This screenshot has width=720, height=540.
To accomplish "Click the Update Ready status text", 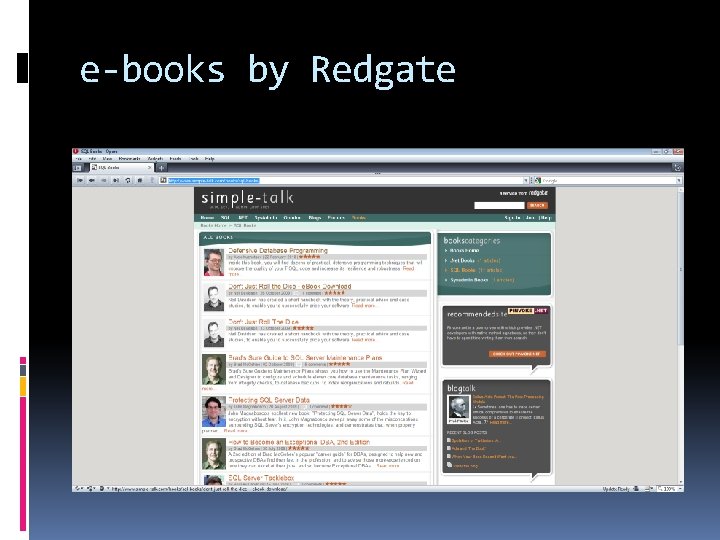I will tap(616, 489).
